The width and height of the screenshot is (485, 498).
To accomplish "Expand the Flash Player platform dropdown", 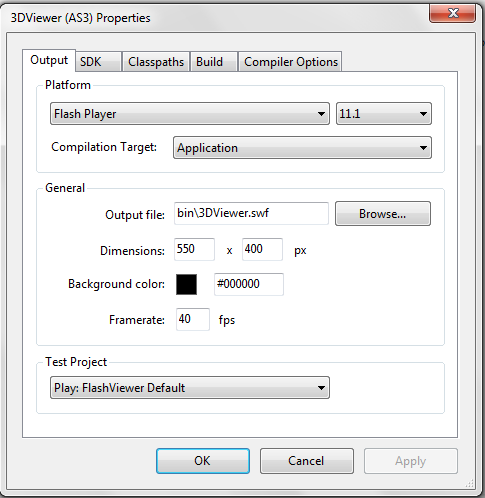I will point(190,114).
